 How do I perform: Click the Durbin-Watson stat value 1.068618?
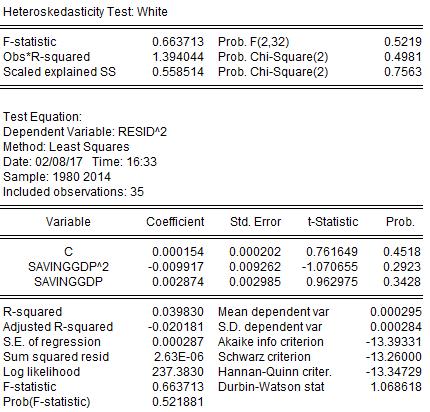tap(396, 387)
